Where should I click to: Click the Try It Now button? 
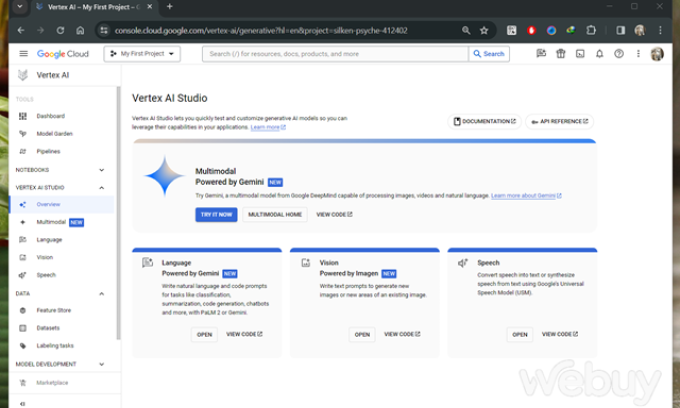(216, 215)
